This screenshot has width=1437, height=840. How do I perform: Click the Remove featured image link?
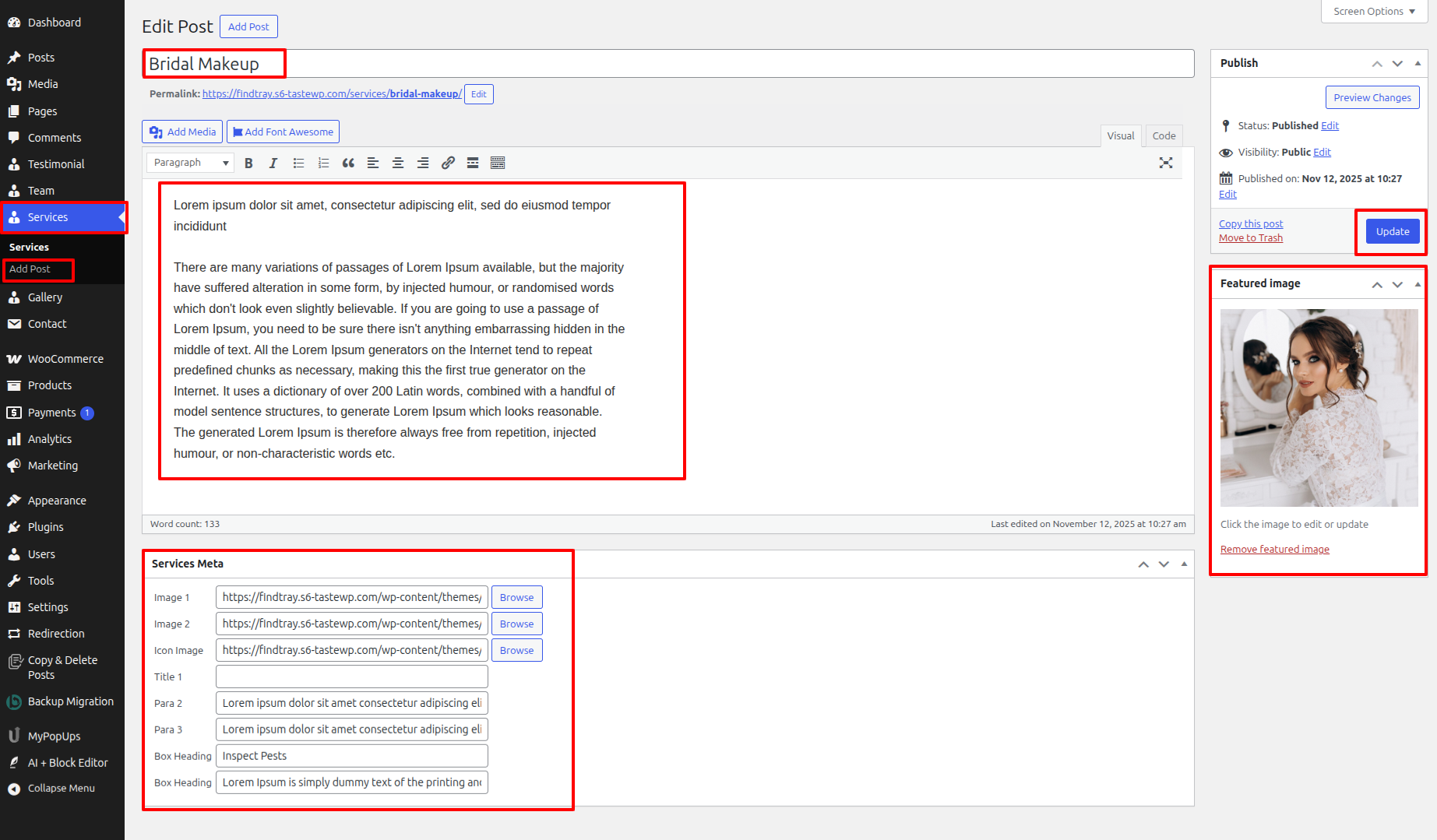click(1274, 550)
